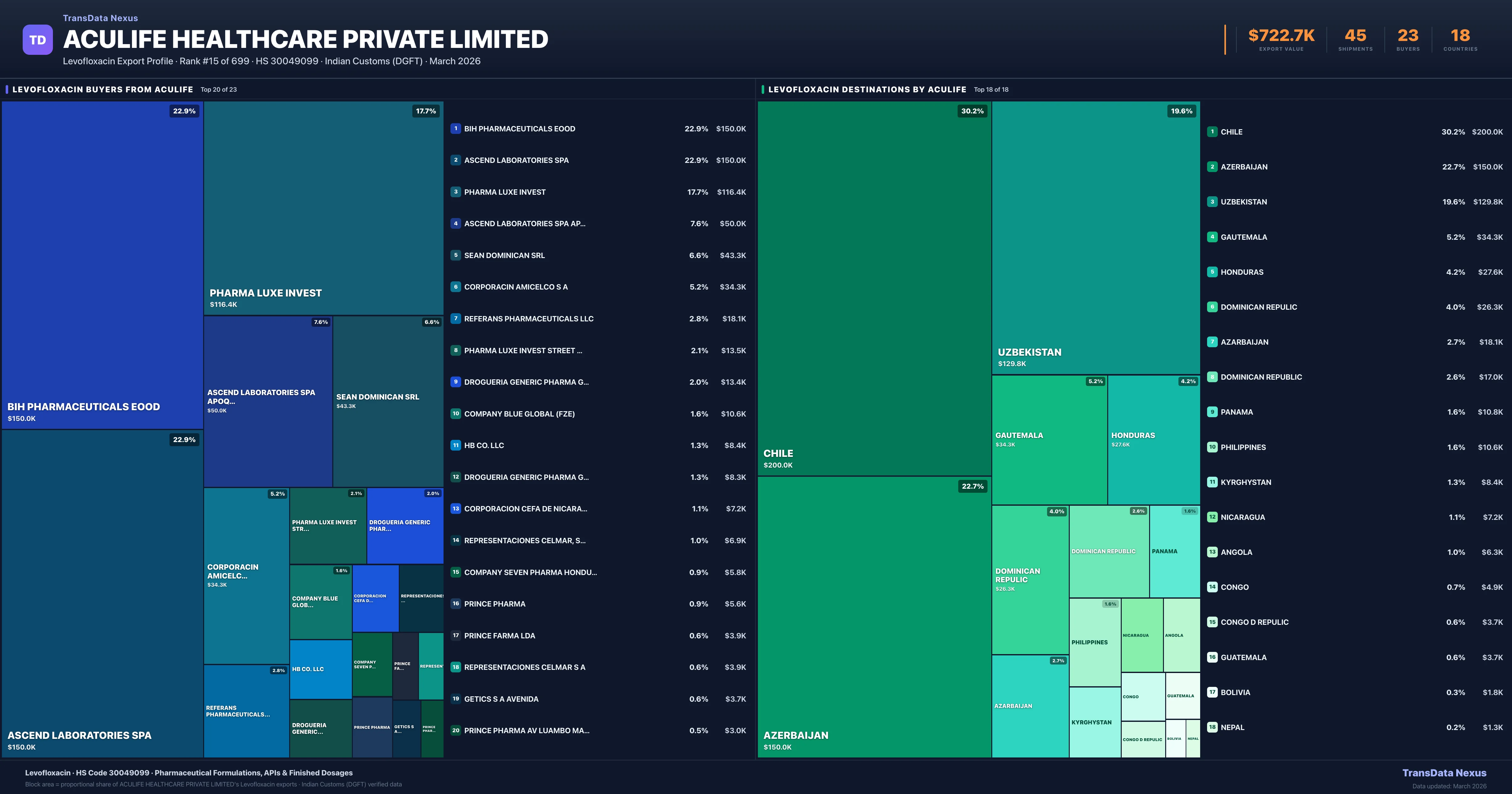Click rank badge 3 beside Pharma Luxe Invest
This screenshot has width=1512, height=794.
click(x=455, y=192)
